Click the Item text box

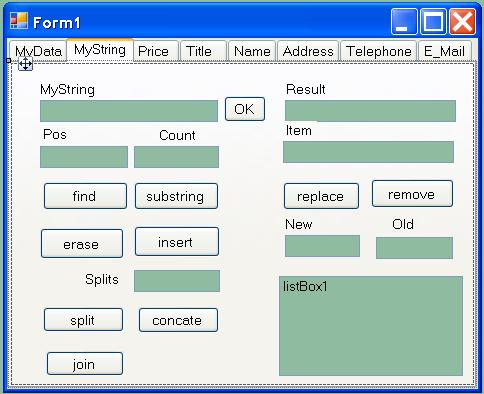pos(368,152)
